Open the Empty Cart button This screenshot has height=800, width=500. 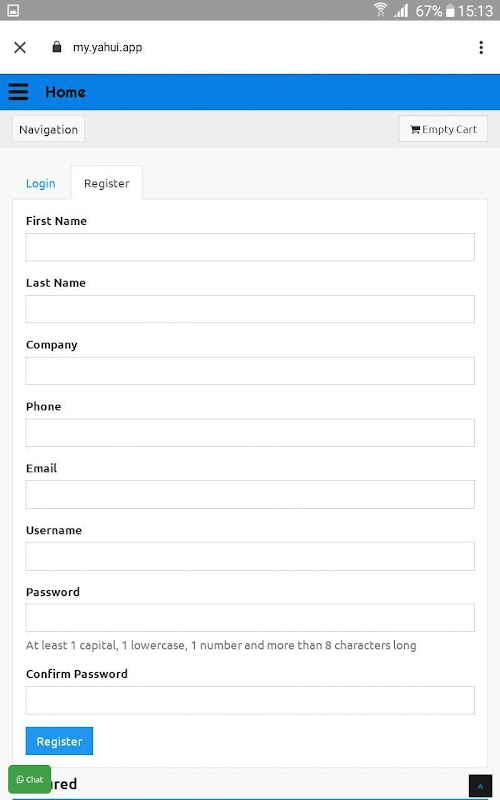[x=443, y=129]
